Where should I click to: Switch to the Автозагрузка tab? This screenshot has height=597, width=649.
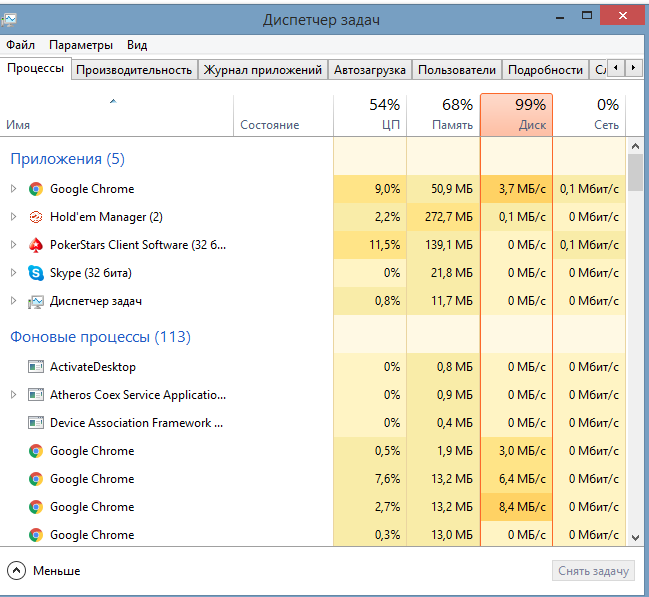(x=370, y=70)
